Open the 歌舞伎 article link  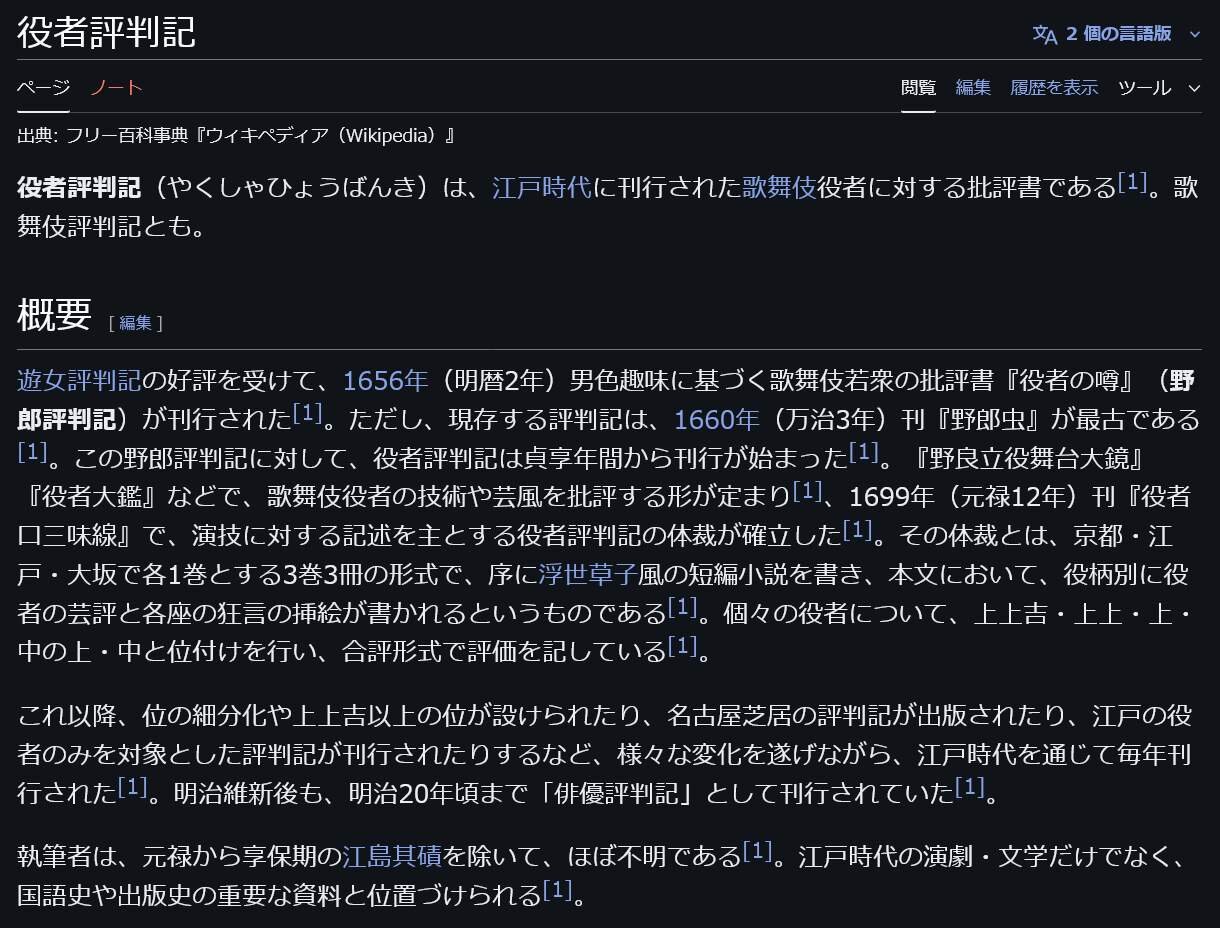pos(779,188)
